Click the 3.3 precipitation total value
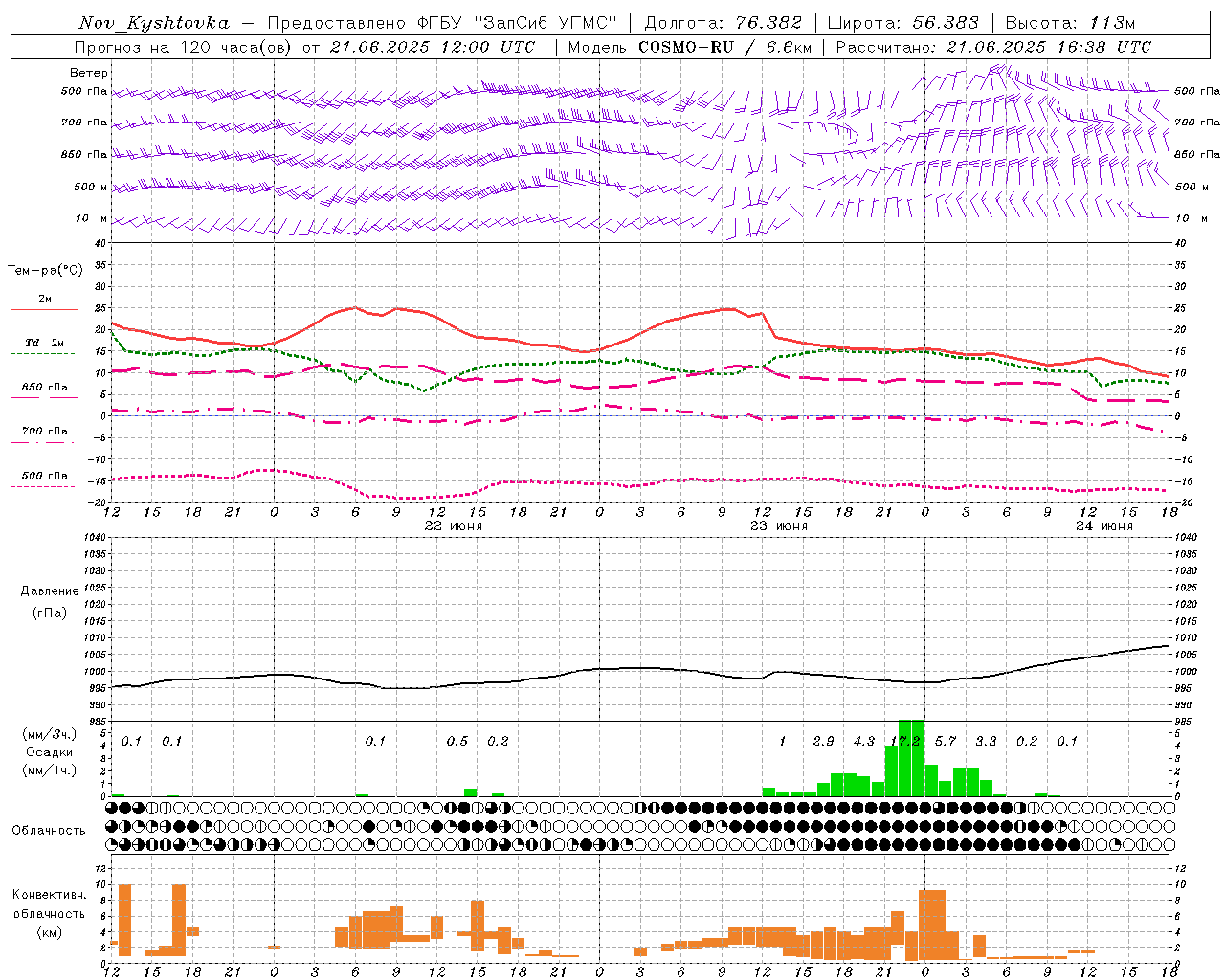The image size is (1225, 980). [x=986, y=742]
